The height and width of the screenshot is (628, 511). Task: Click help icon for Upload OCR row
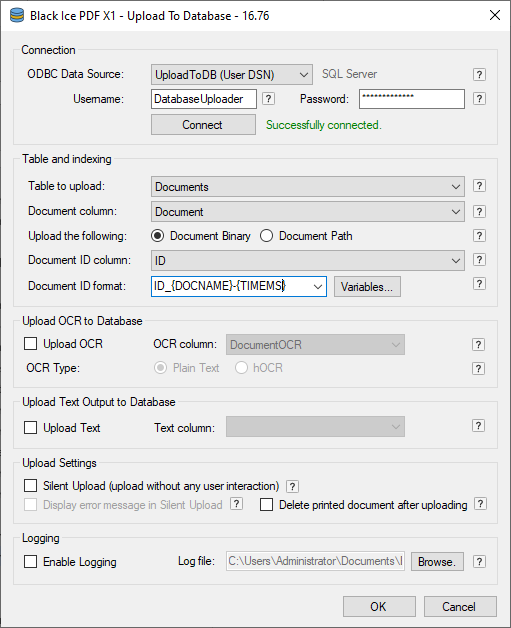click(x=478, y=344)
